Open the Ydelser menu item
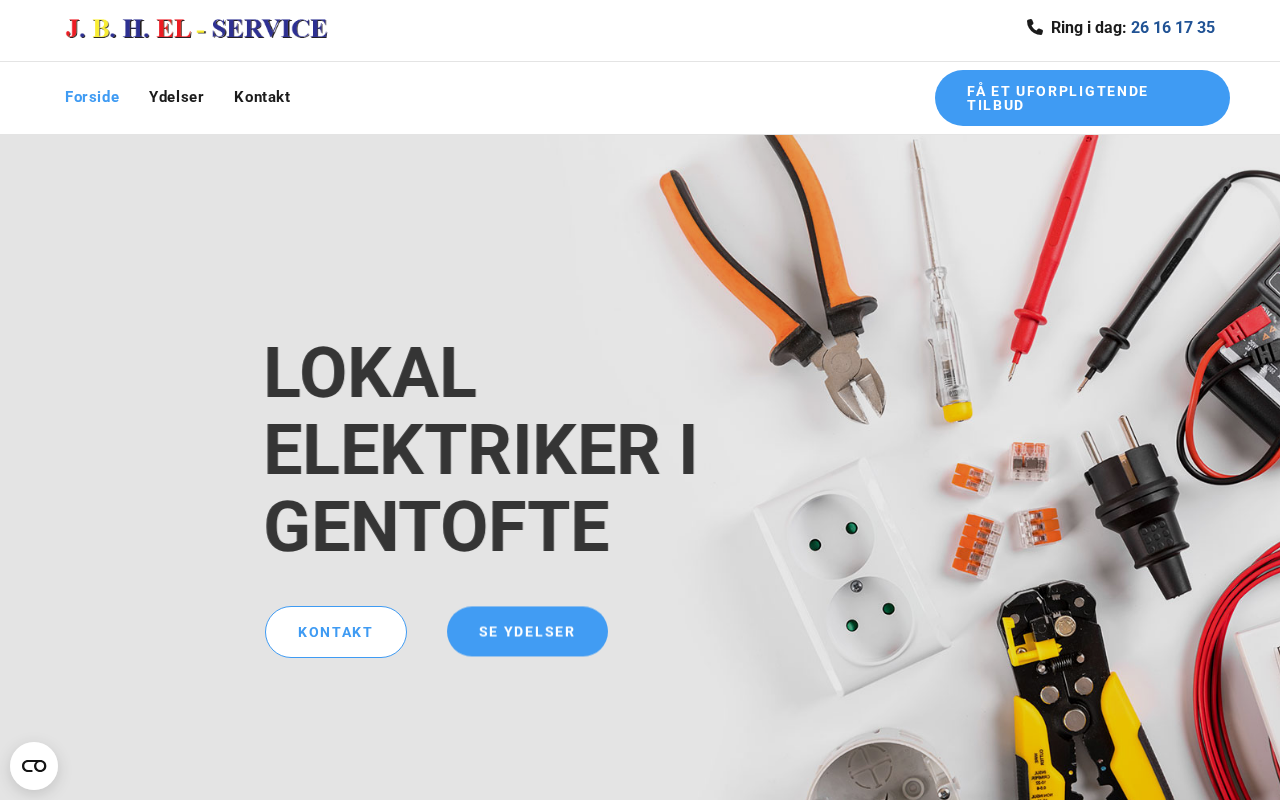 [176, 97]
